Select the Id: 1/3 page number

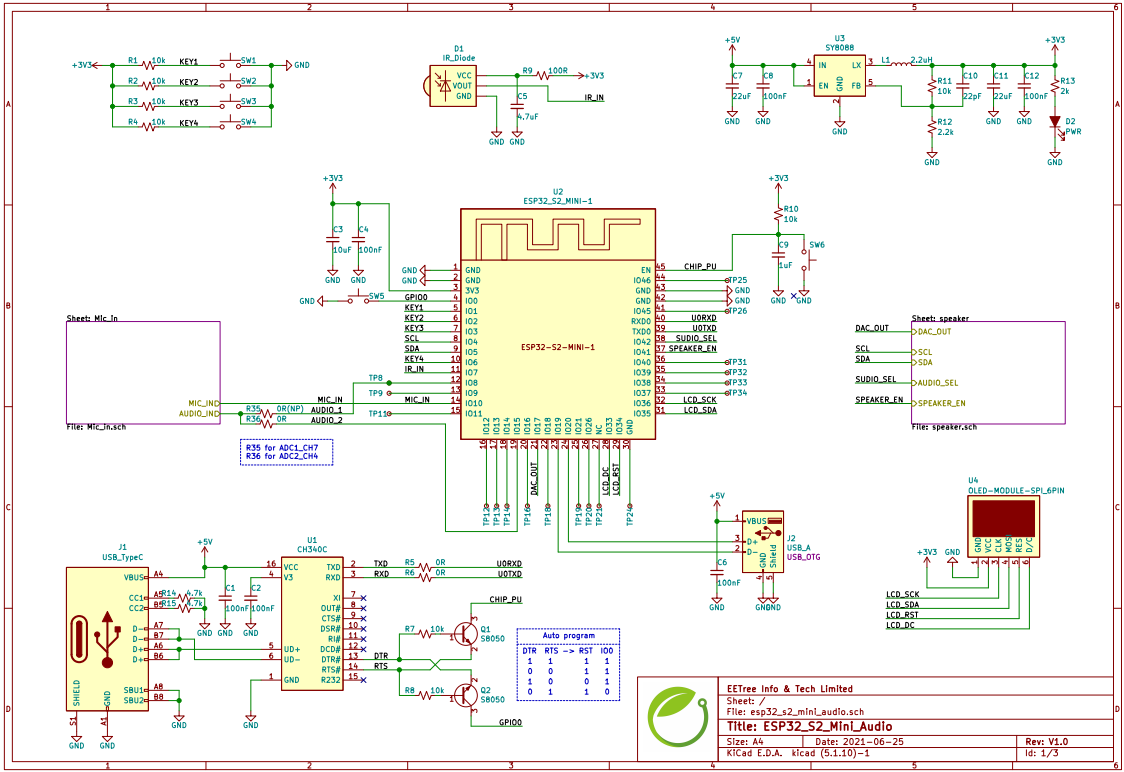pos(1042,753)
